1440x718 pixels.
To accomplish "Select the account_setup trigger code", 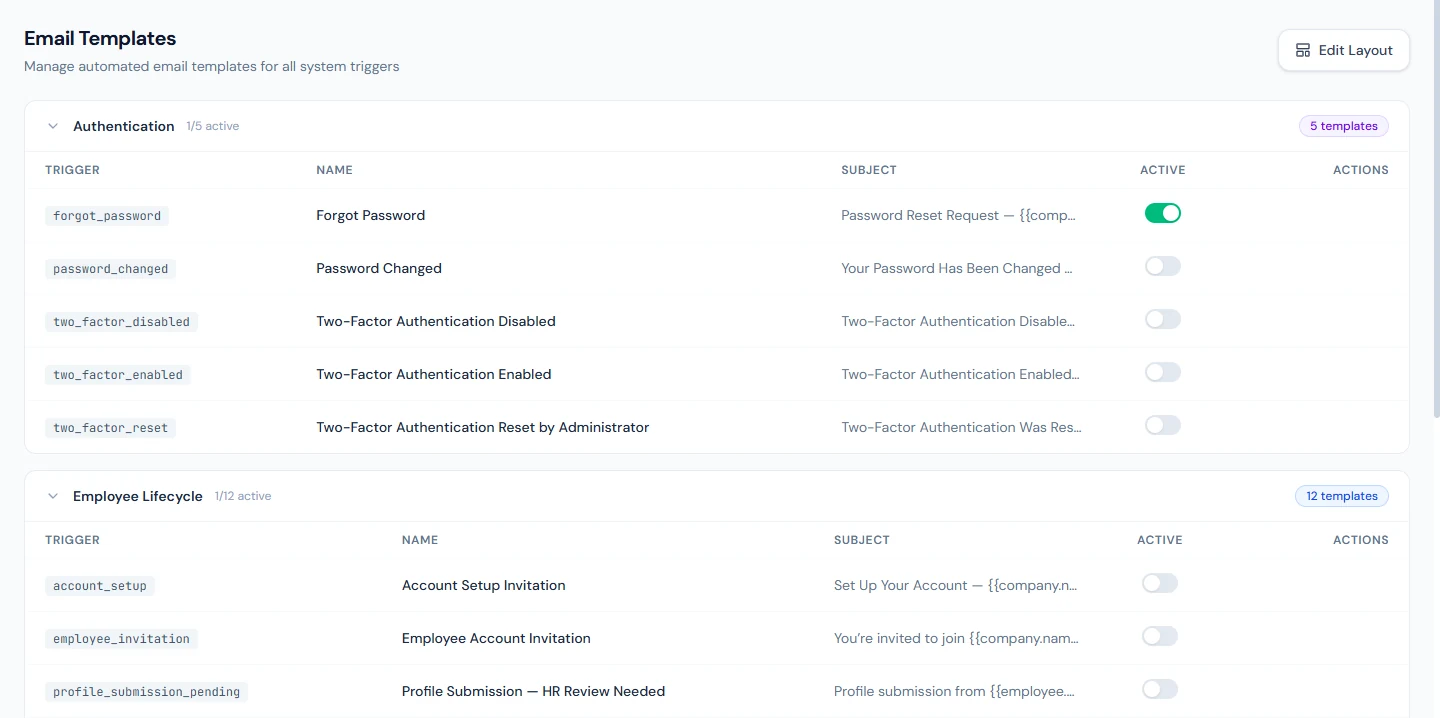I will pos(100,586).
